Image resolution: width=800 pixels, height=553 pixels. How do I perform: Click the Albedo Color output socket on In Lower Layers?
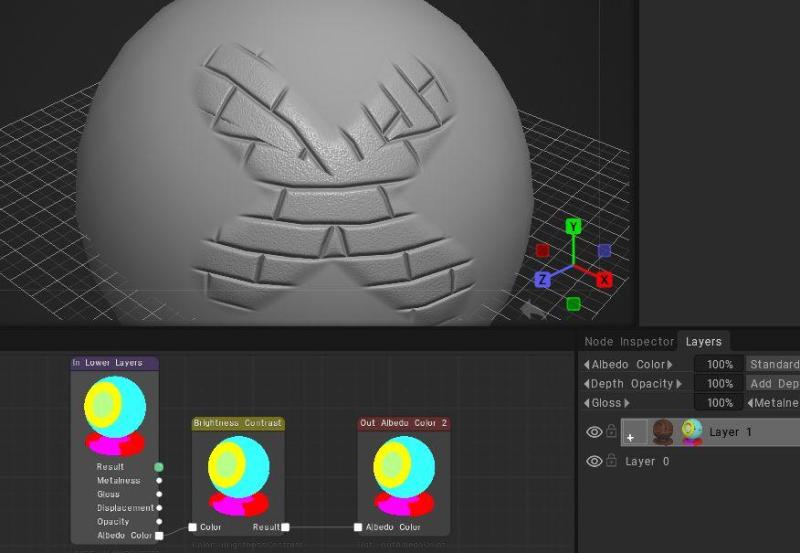point(159,536)
